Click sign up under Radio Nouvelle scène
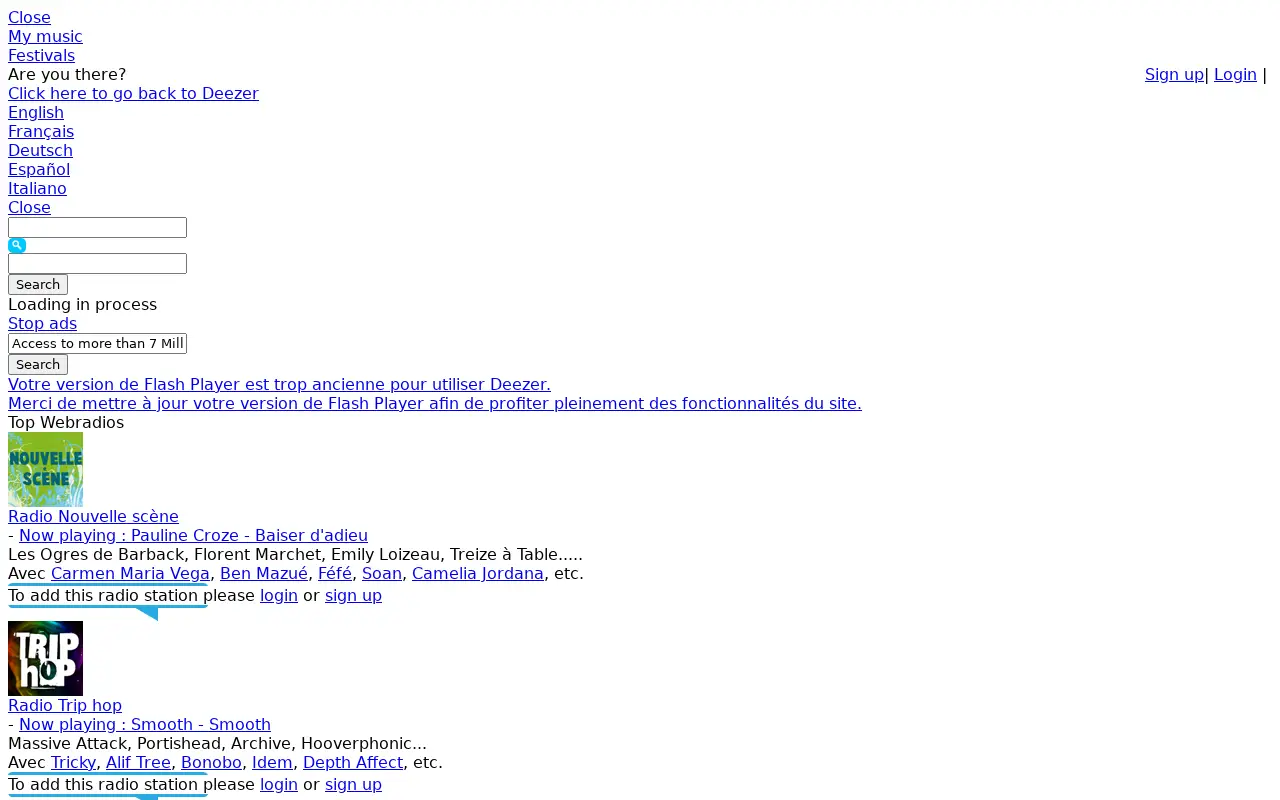This screenshot has height=800, width=1280. 353,595
